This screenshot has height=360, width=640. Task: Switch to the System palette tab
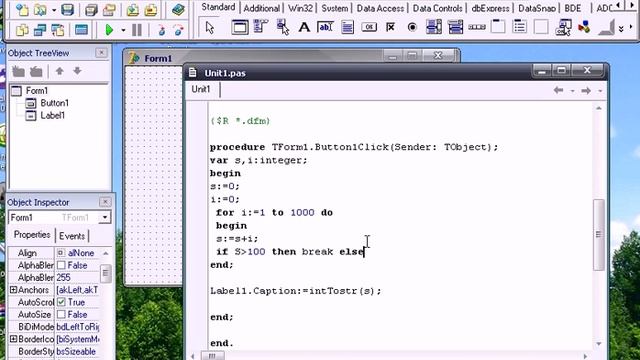335,8
